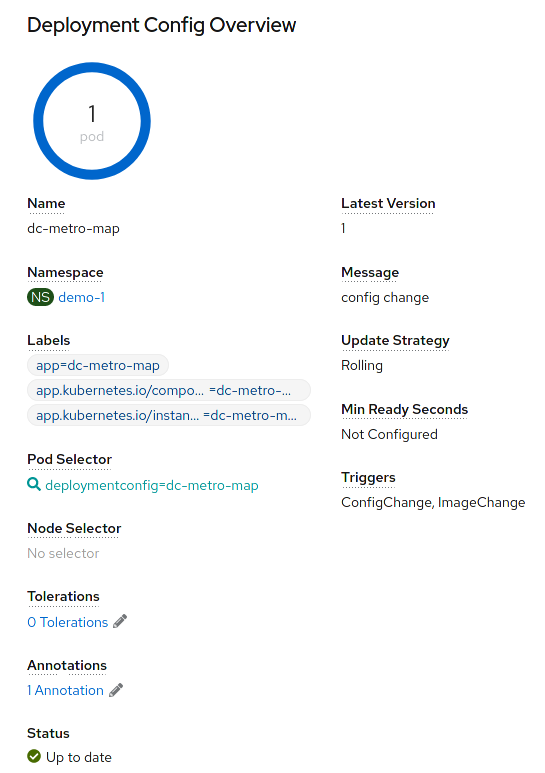Click the magnifier icon in Pod Selector

tap(34, 485)
